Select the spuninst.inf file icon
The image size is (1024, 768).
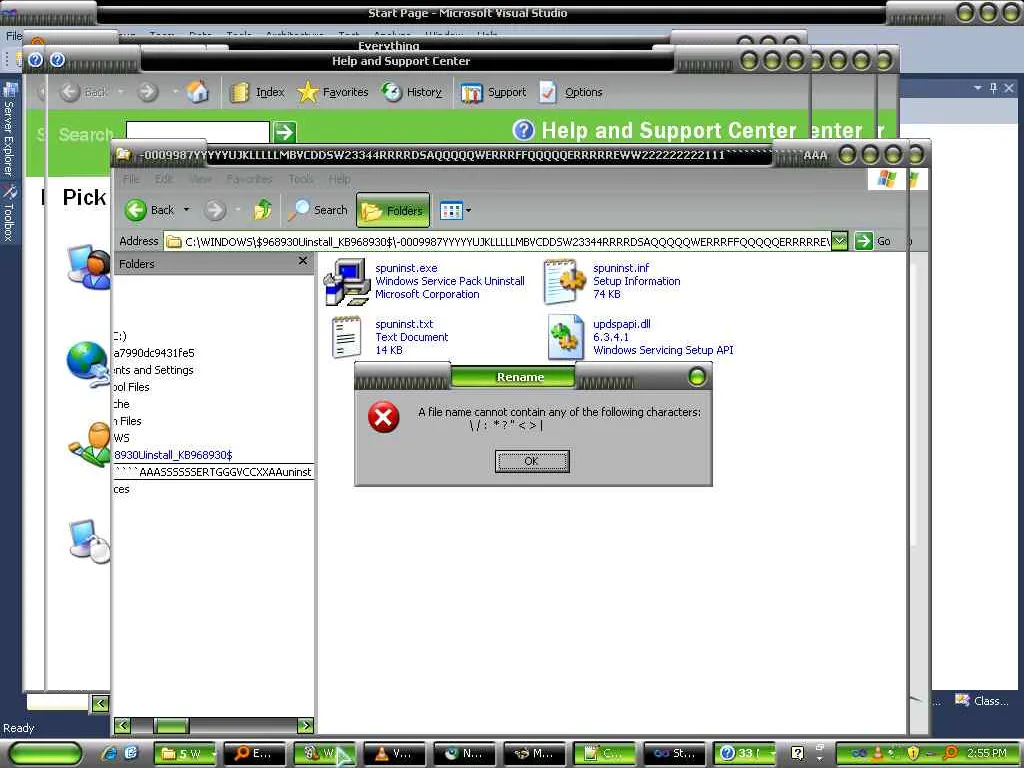pyautogui.click(x=565, y=281)
